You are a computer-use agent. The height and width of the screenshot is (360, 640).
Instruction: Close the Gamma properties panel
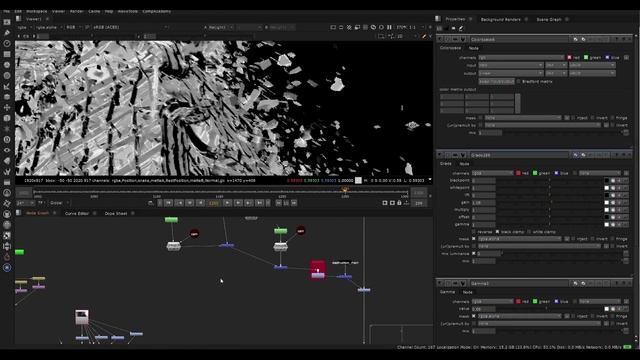629,283
